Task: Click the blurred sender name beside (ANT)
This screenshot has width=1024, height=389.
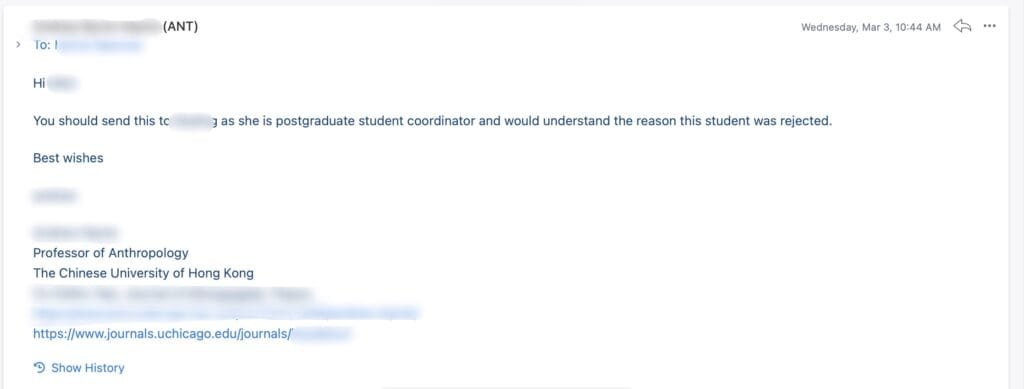Action: click(x=96, y=27)
